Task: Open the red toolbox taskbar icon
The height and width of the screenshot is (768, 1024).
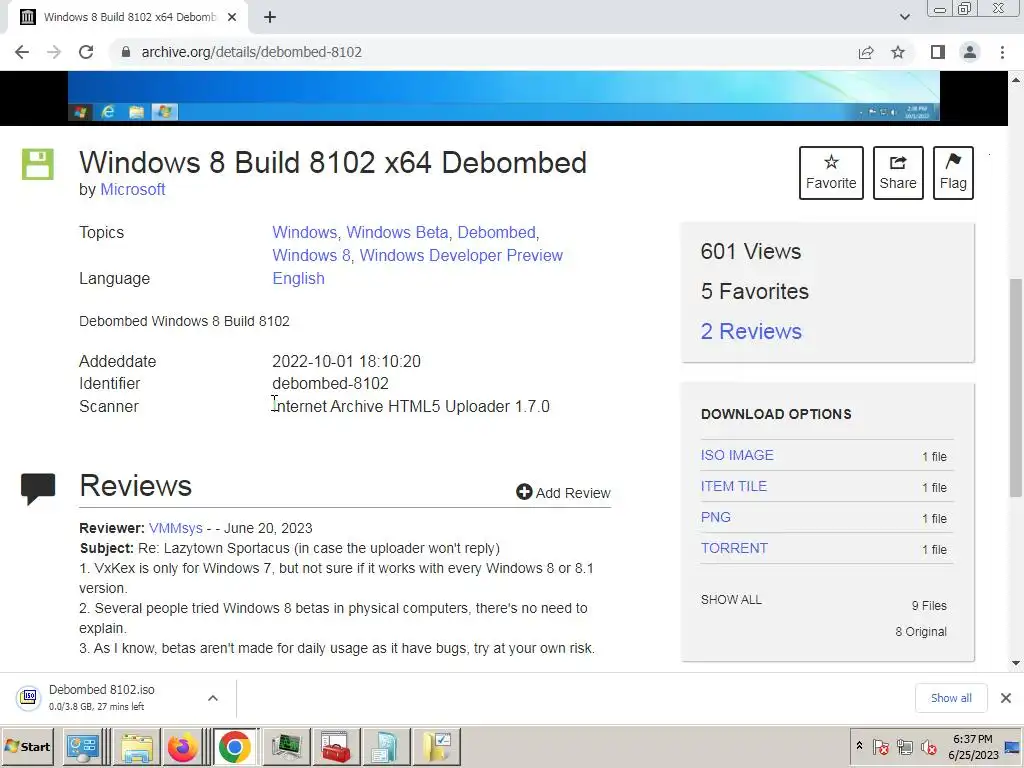Action: click(x=336, y=746)
